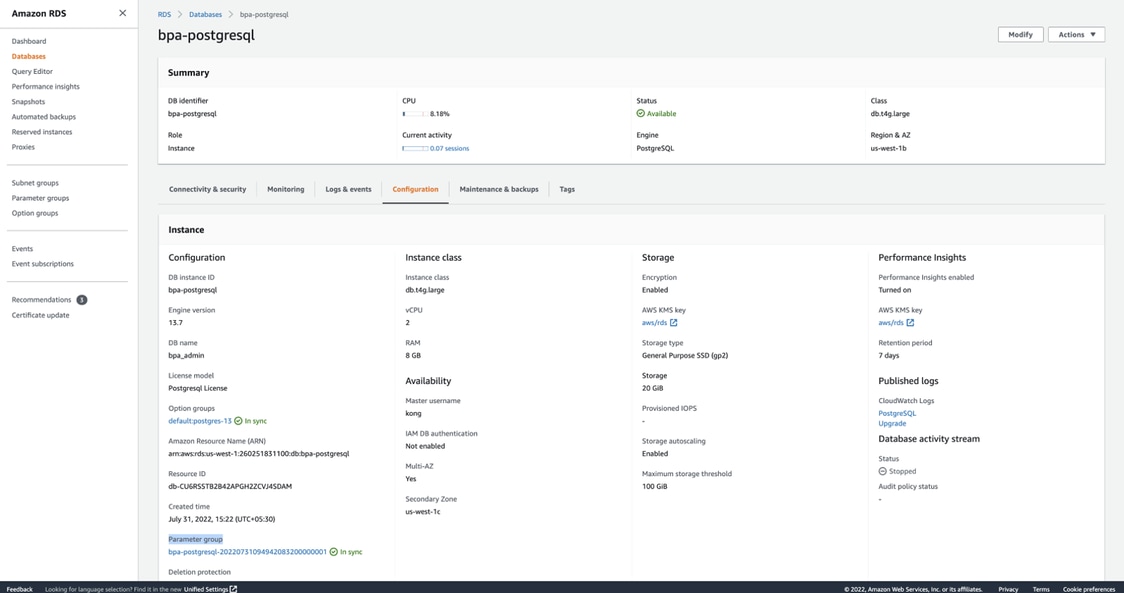Open Dashboard in the sidebar
This screenshot has height=593, width=1124.
(x=29, y=41)
